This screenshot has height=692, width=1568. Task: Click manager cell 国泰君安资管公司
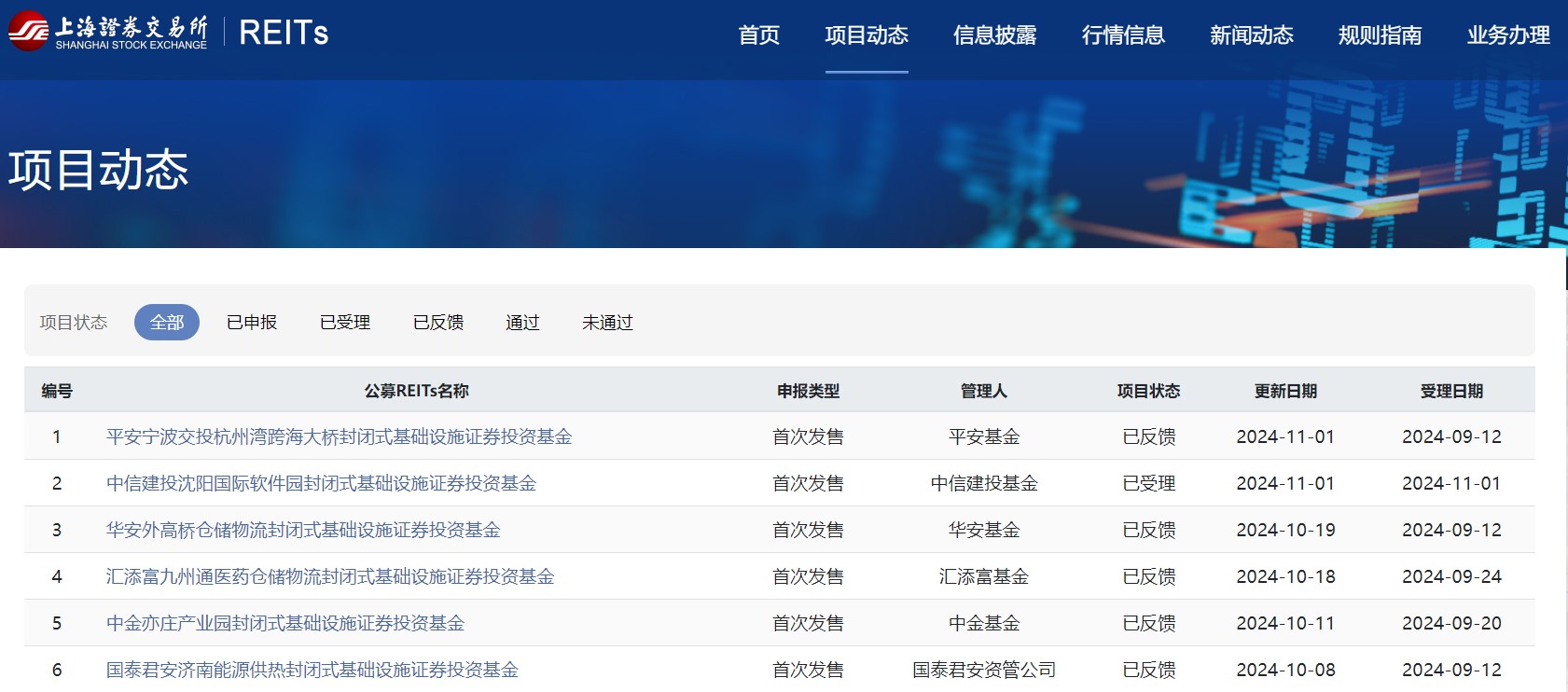984,670
